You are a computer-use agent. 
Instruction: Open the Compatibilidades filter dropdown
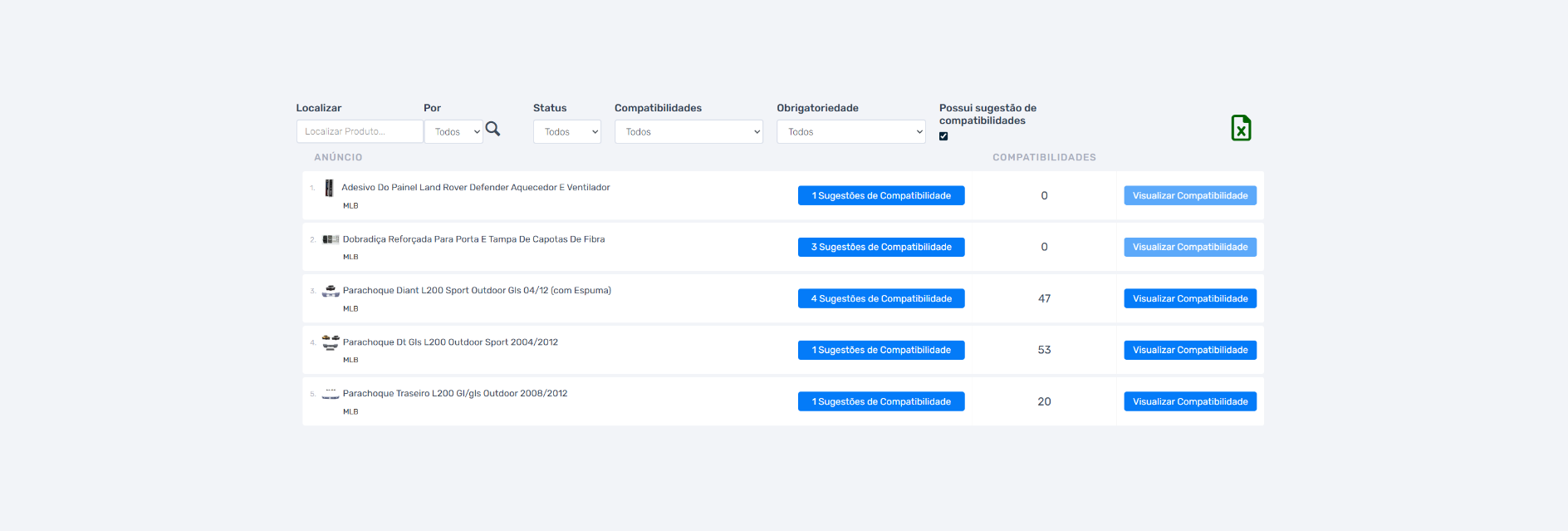pyautogui.click(x=688, y=132)
